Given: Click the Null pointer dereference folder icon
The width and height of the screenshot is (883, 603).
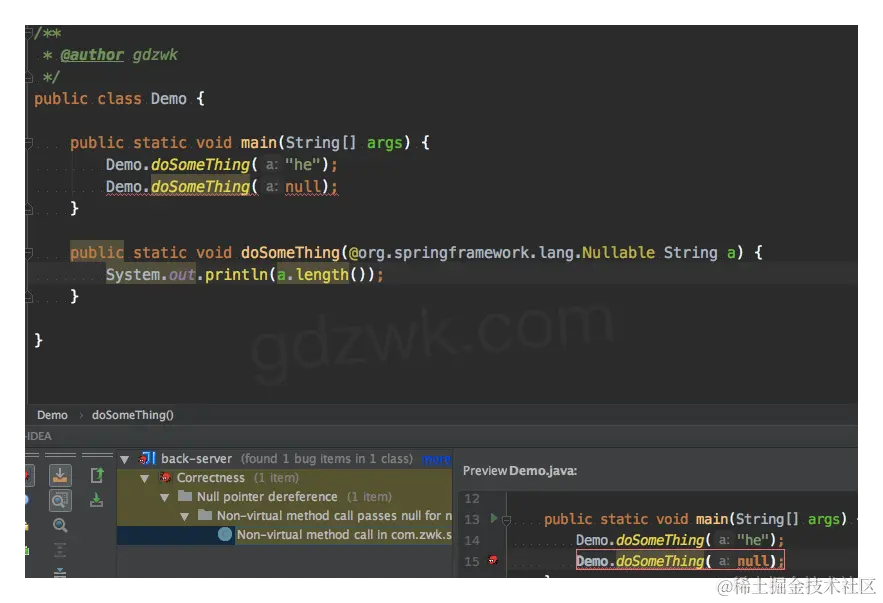Looking at the screenshot, I should point(185,496).
